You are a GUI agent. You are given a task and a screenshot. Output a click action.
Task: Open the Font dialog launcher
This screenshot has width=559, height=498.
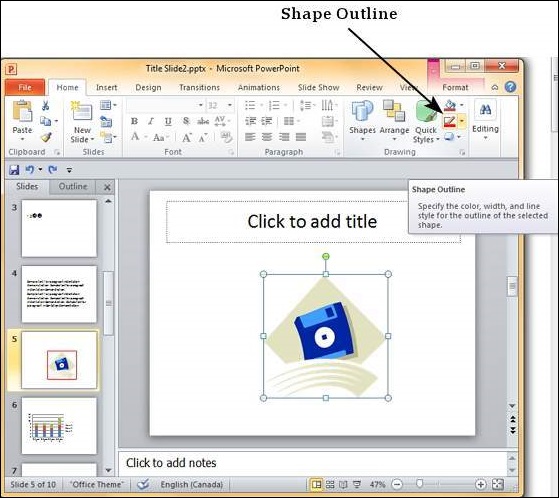click(x=231, y=153)
